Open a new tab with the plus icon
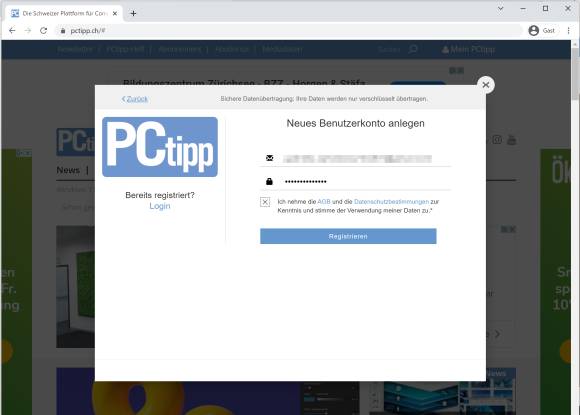Viewport: 580px width, 415px height. (x=134, y=14)
